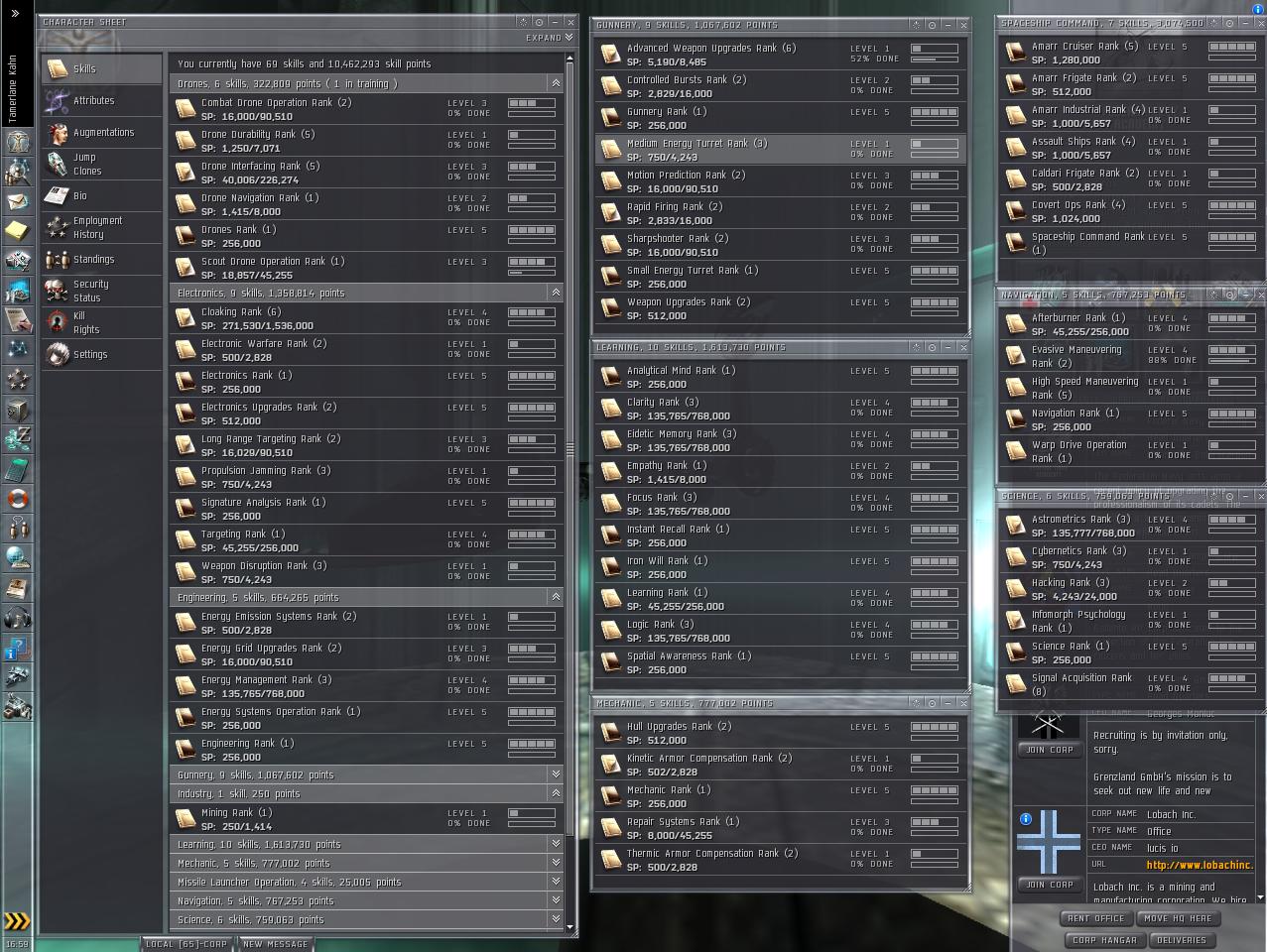Expand the Missile Launcher Operation group
Screen dimensions: 1267x952
[x=556, y=882]
